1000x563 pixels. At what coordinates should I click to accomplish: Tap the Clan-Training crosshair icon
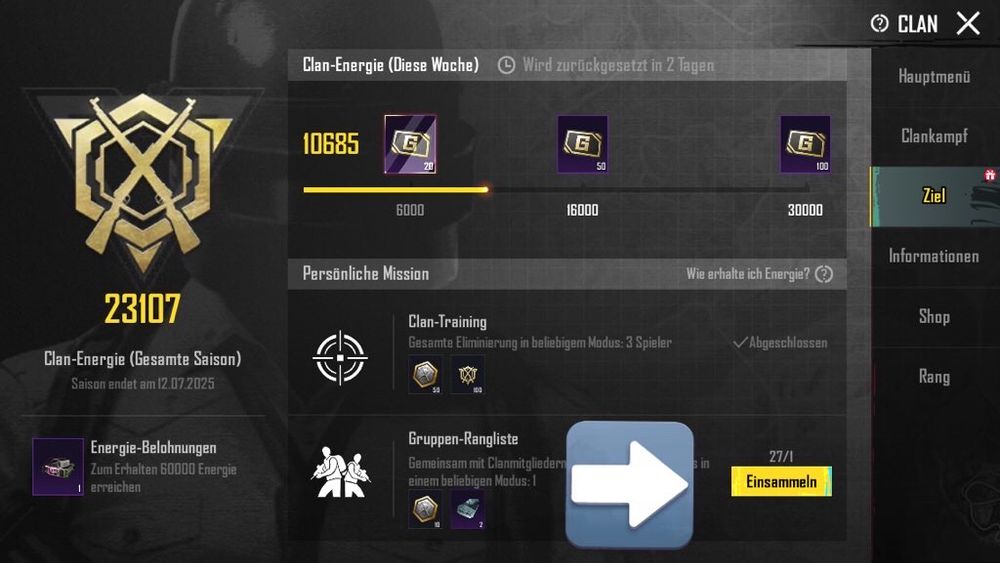340,358
